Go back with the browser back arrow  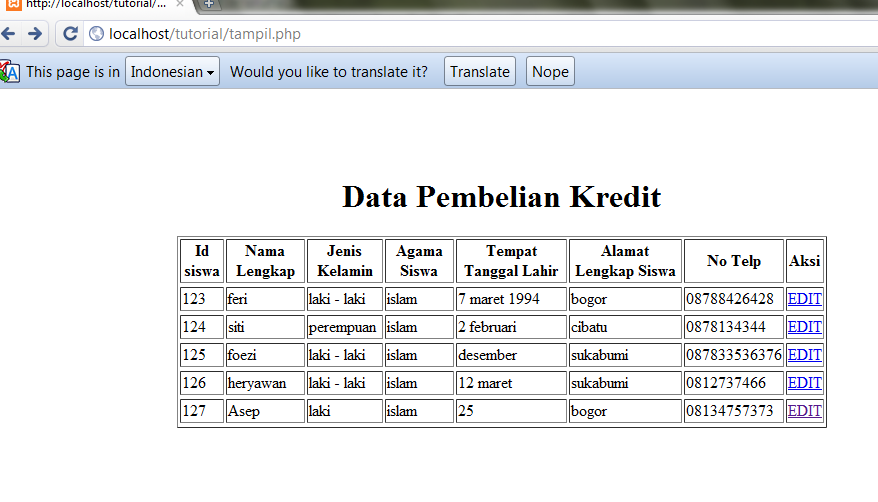[8, 34]
